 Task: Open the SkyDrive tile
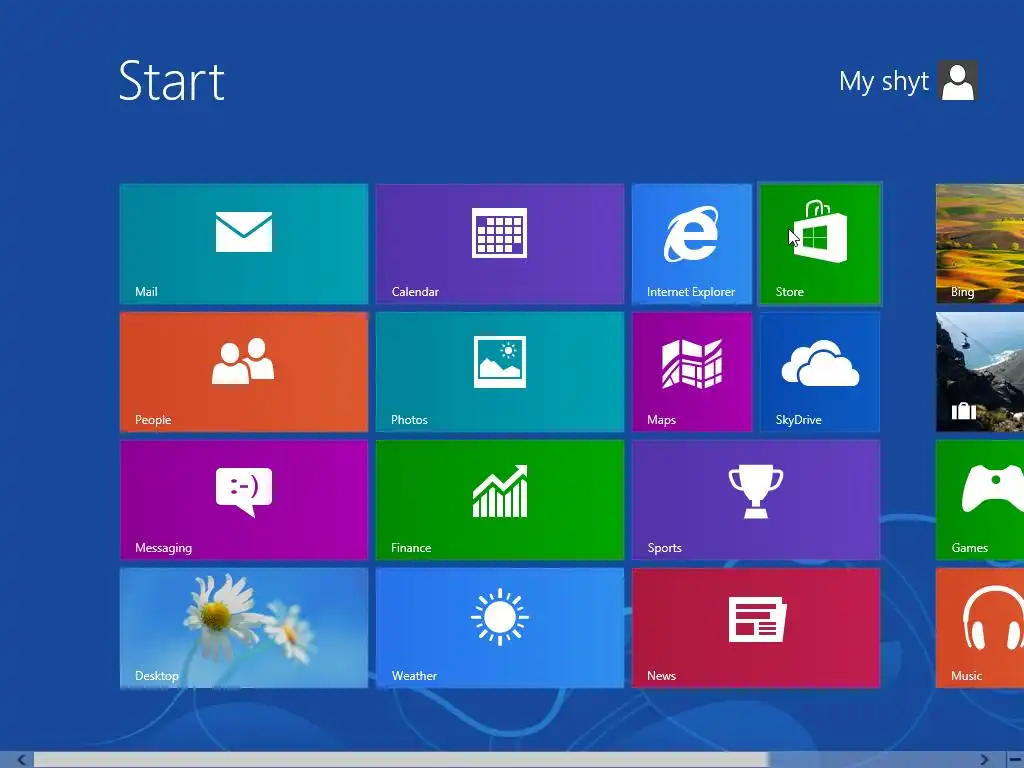[x=820, y=372]
